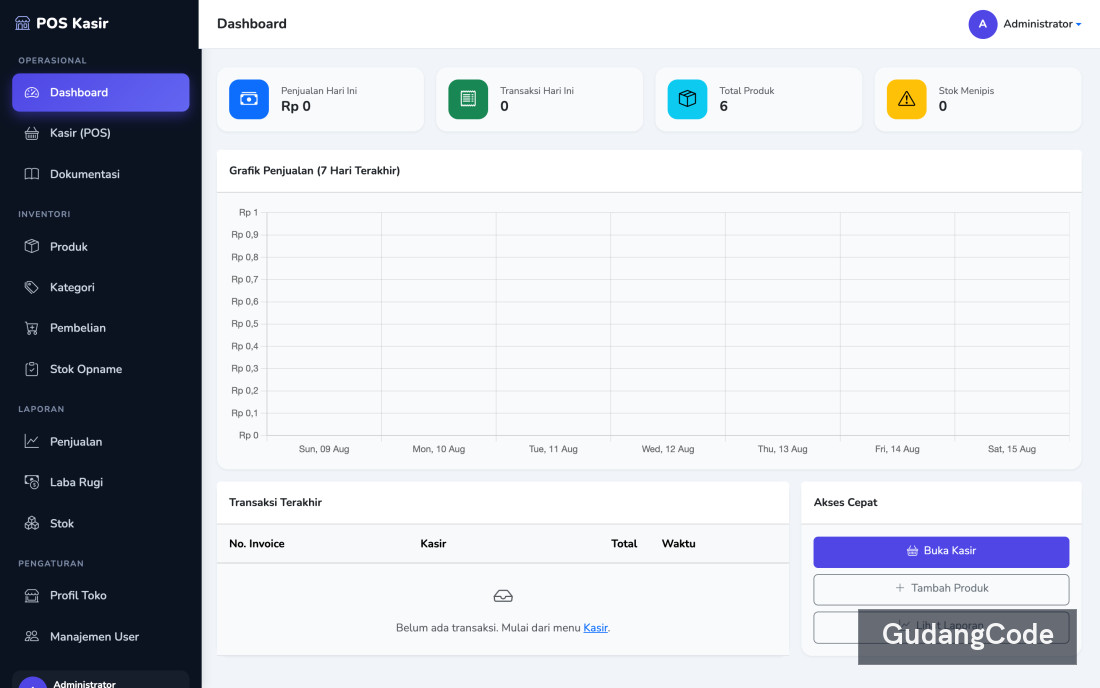Click the "Grafik Penjualan (7 Hari Terakhir)" heading
Screen dimensions: 1100x688
point(314,170)
